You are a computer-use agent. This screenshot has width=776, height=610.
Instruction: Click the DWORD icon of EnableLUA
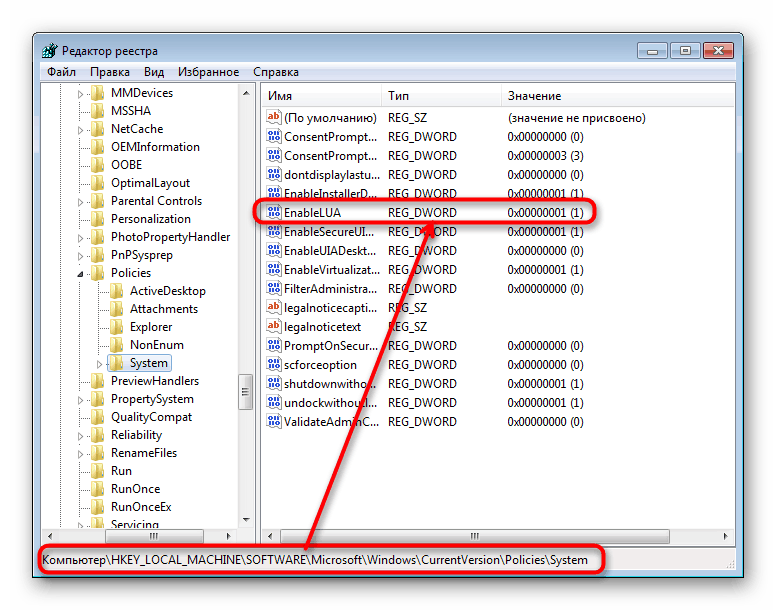pyautogui.click(x=274, y=212)
